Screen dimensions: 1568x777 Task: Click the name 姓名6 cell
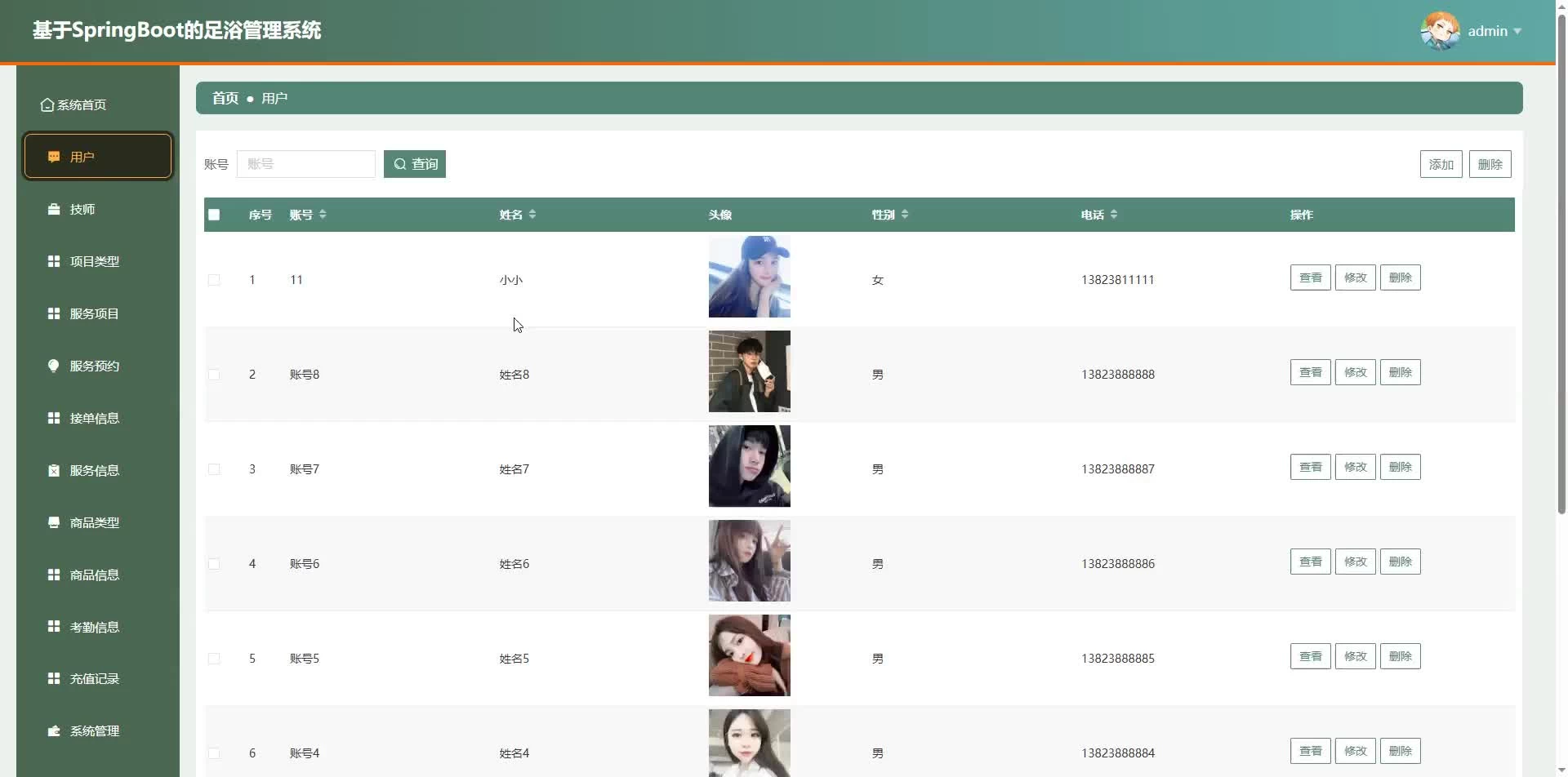(514, 564)
